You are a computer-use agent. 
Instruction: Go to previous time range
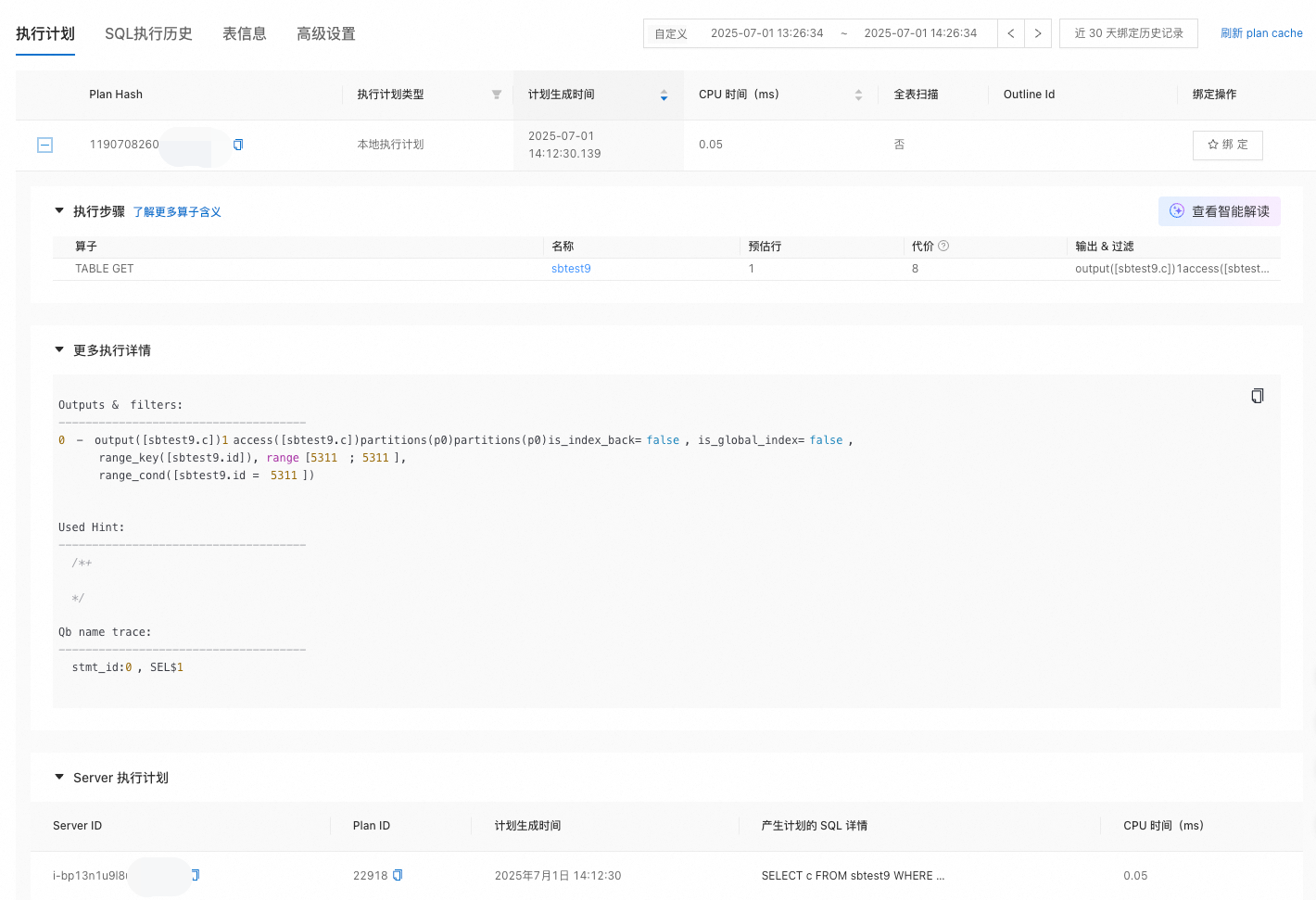1011,33
